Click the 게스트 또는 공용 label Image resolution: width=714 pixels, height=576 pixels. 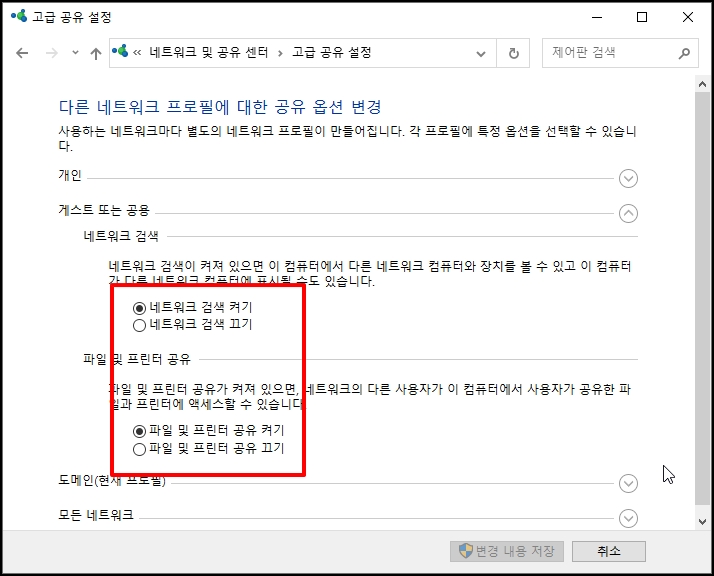[104, 210]
